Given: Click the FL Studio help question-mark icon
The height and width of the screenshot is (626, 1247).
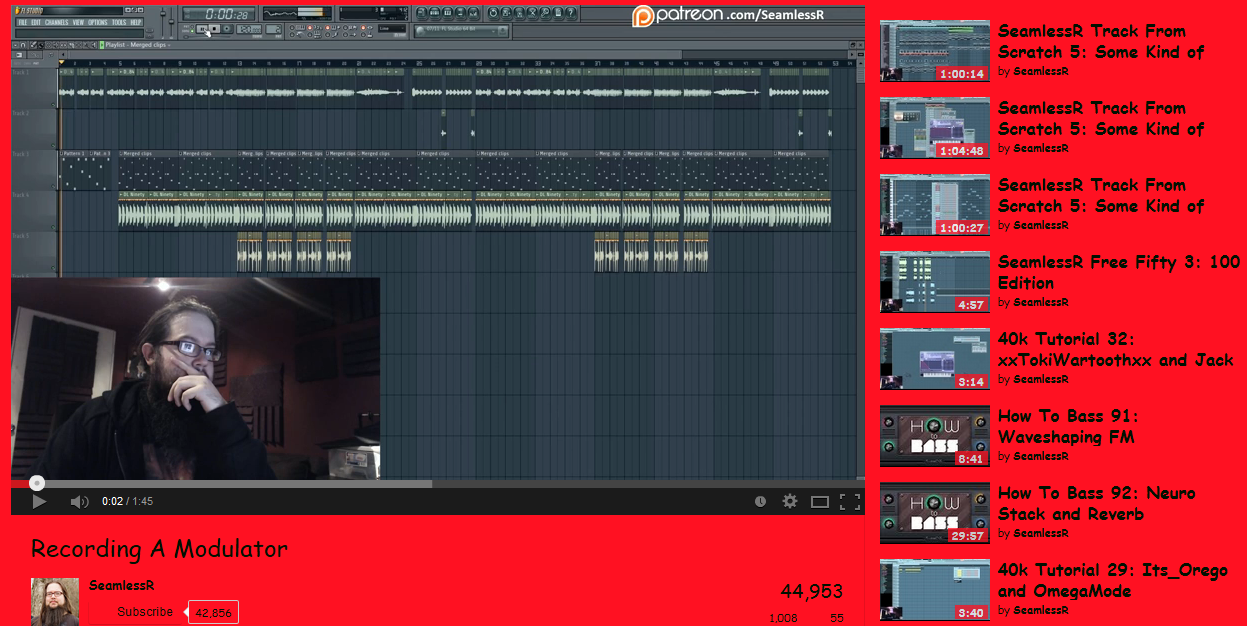Looking at the screenshot, I should 570,12.
